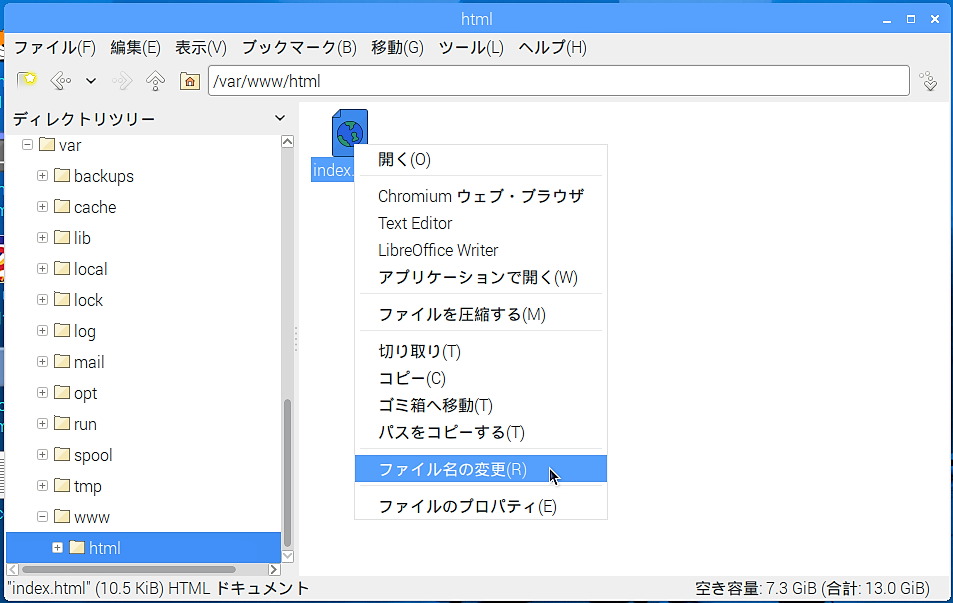Click the new folder bookmark star icon
This screenshot has width=953, height=603.
[x=26, y=80]
